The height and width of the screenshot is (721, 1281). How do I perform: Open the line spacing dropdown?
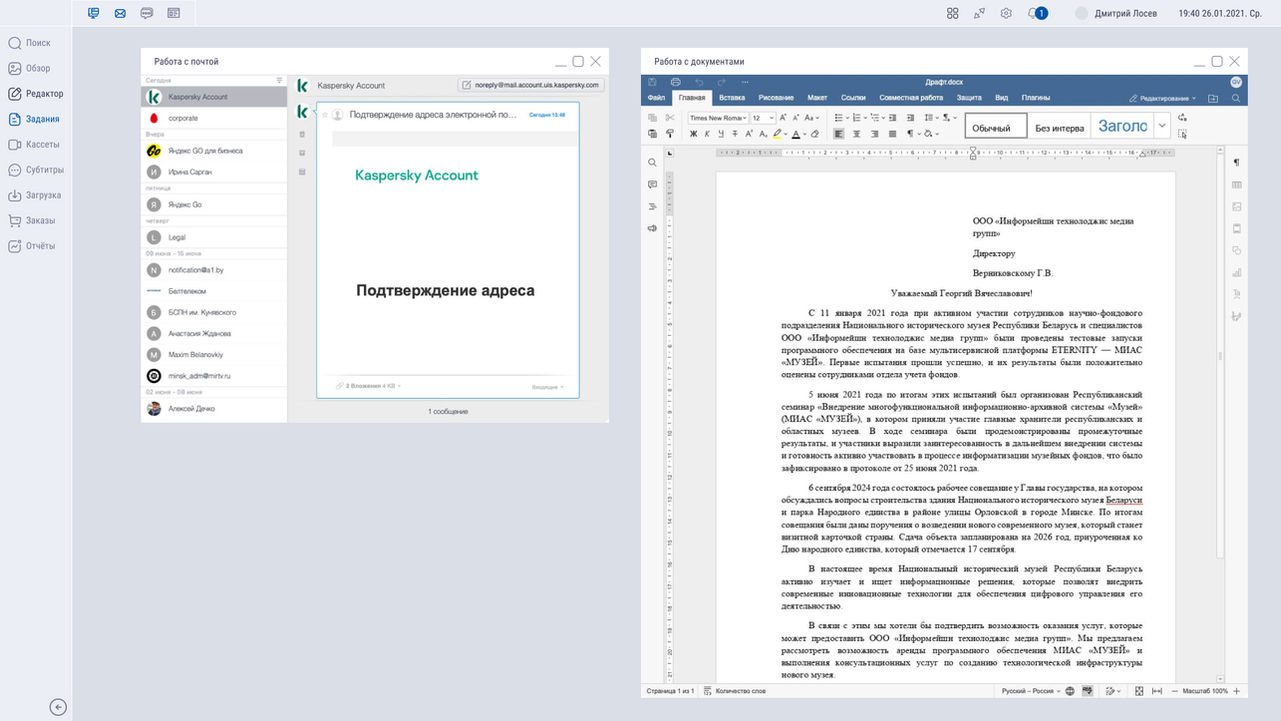click(x=933, y=118)
